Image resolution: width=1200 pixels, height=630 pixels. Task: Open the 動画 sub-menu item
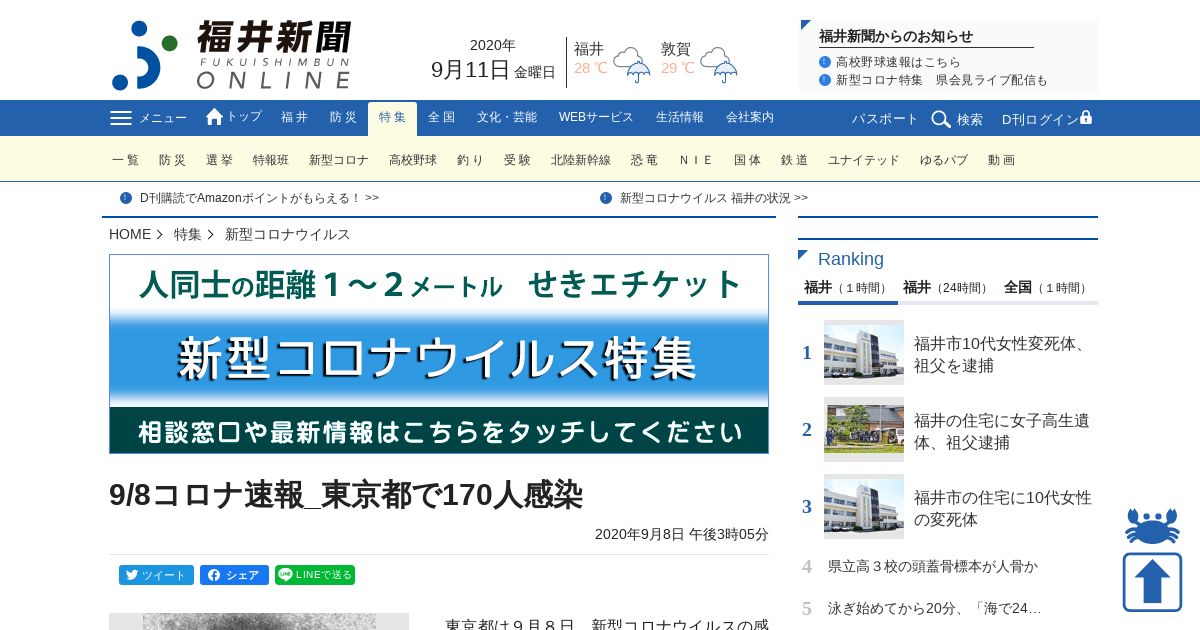point(1001,160)
